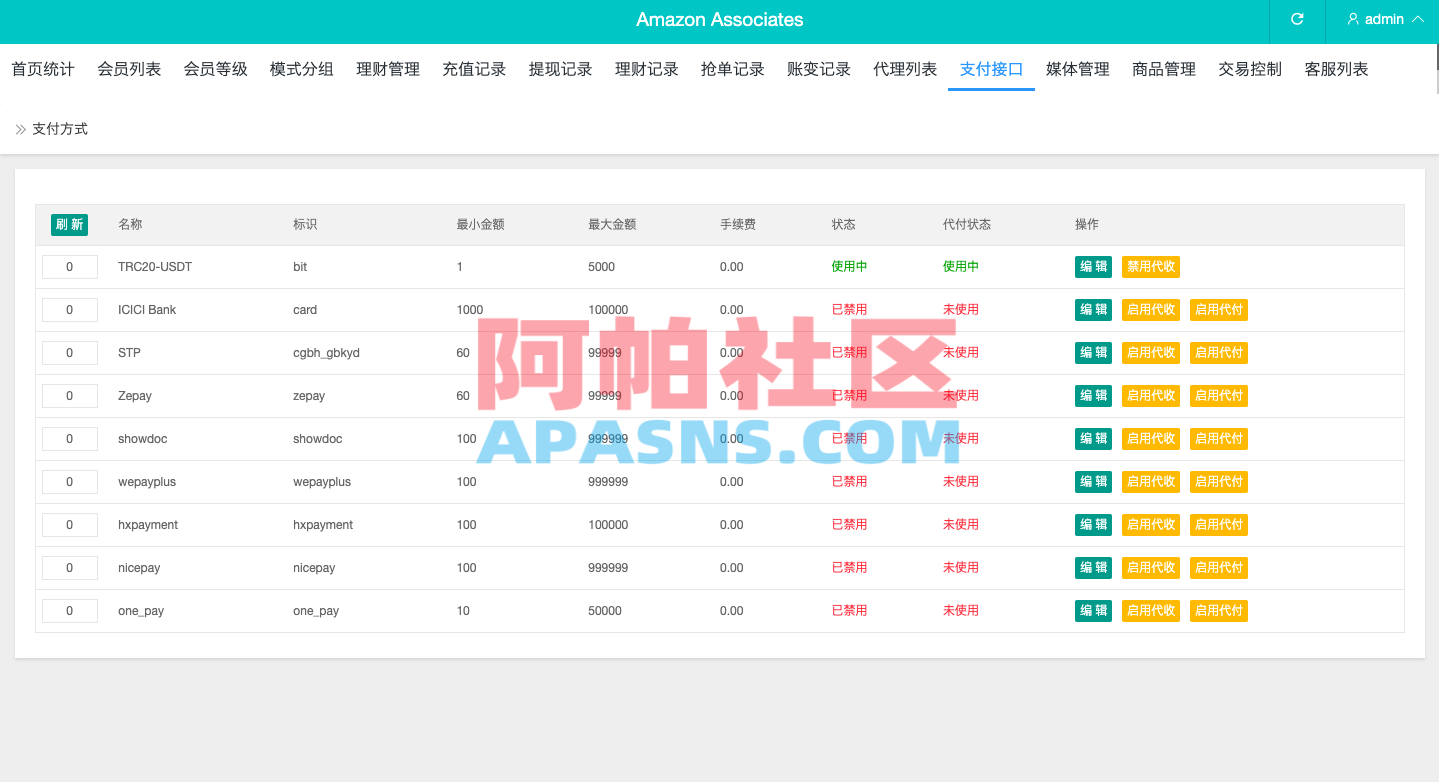Enable 启用代收 for one_pay

1151,611
